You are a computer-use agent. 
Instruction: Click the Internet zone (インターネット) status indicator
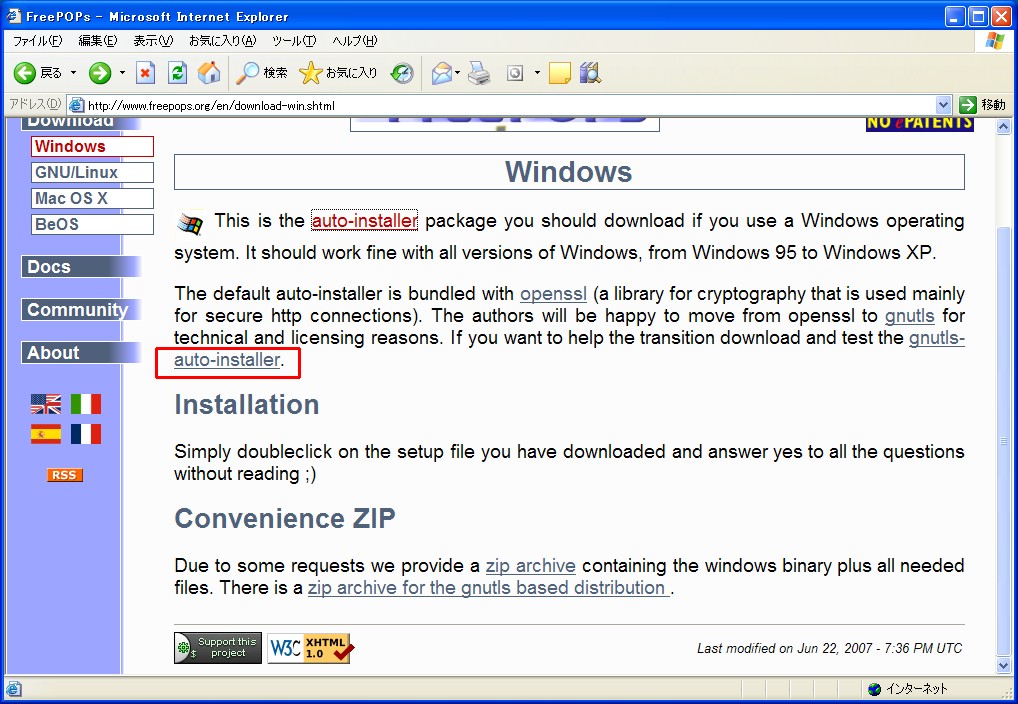point(908,689)
